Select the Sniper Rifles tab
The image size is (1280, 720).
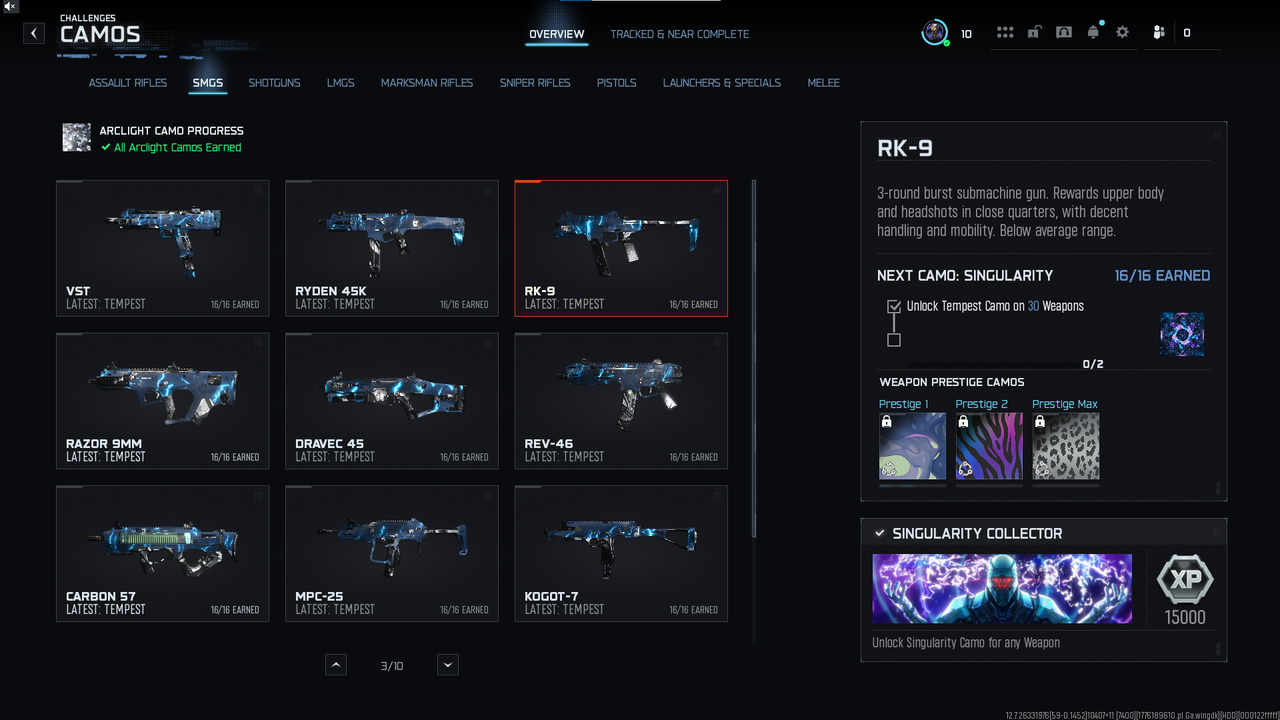(535, 83)
